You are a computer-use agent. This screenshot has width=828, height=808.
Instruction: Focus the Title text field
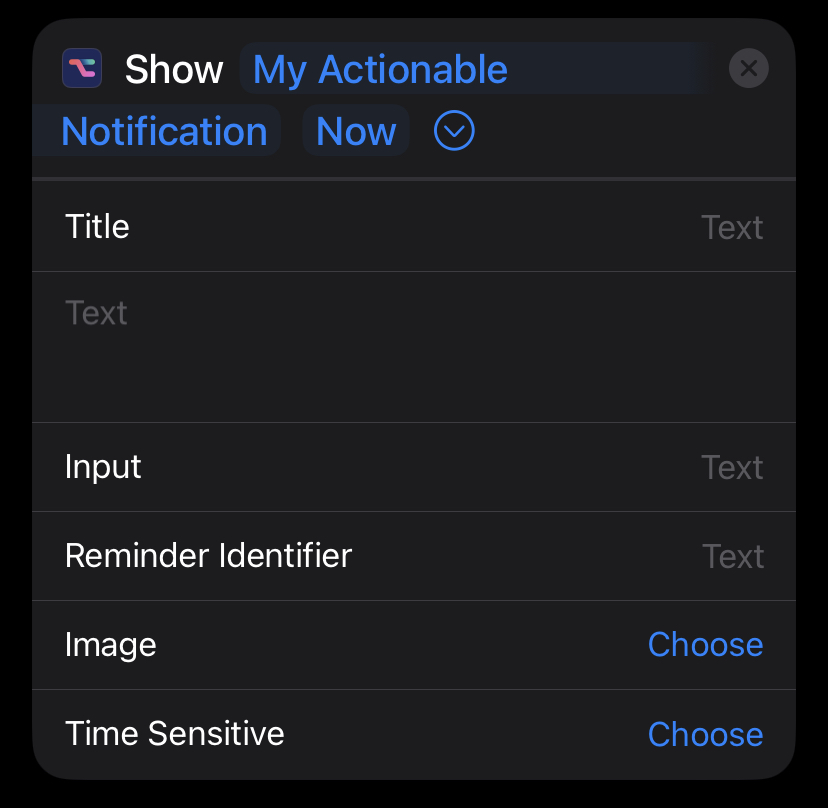point(732,228)
